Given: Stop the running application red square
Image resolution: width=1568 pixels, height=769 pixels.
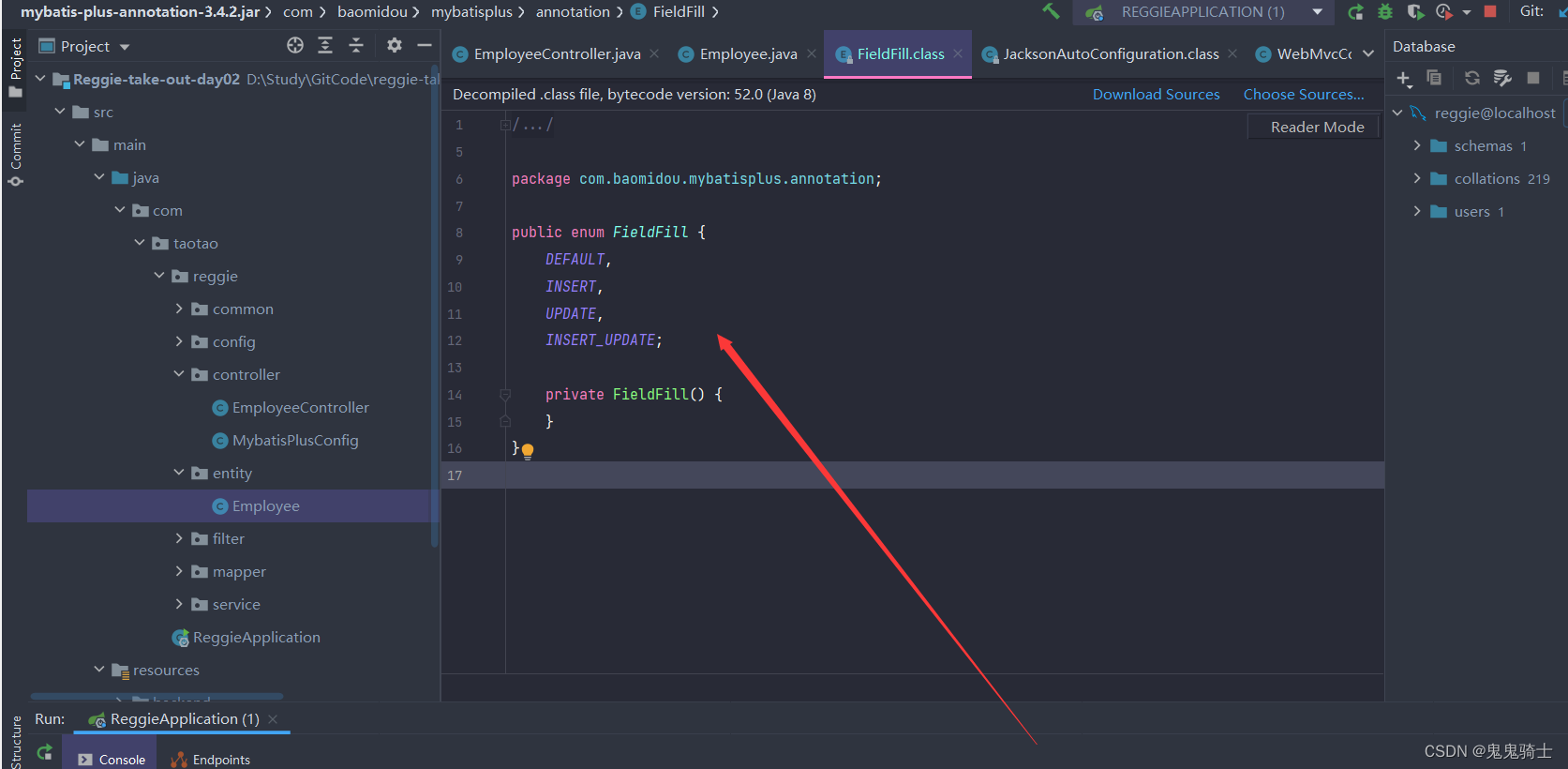Looking at the screenshot, I should click(1490, 11).
